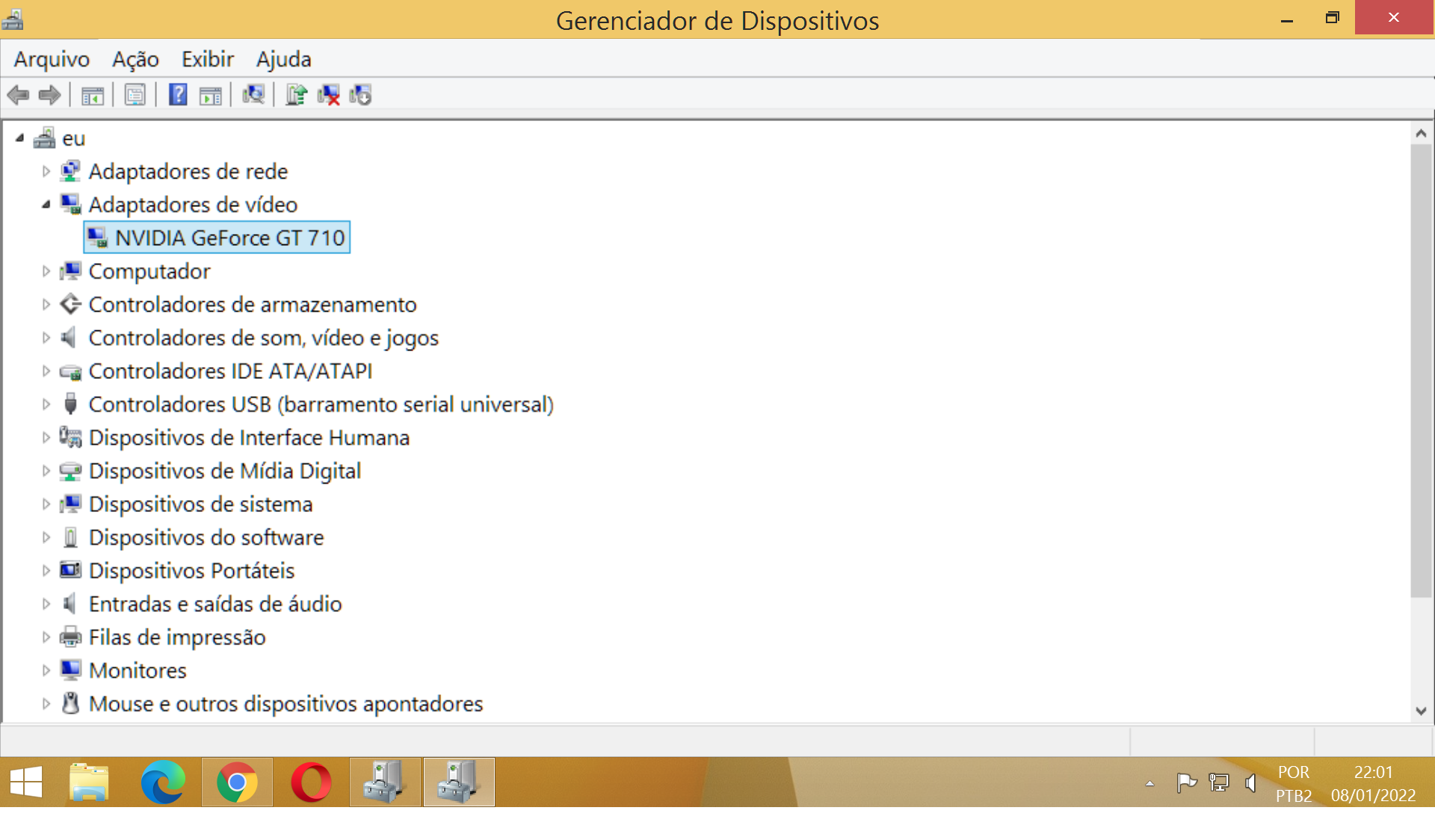Viewport: 1435px width, 840px height.
Task: Collapse Adaptadores de vídeo
Action: pos(46,204)
